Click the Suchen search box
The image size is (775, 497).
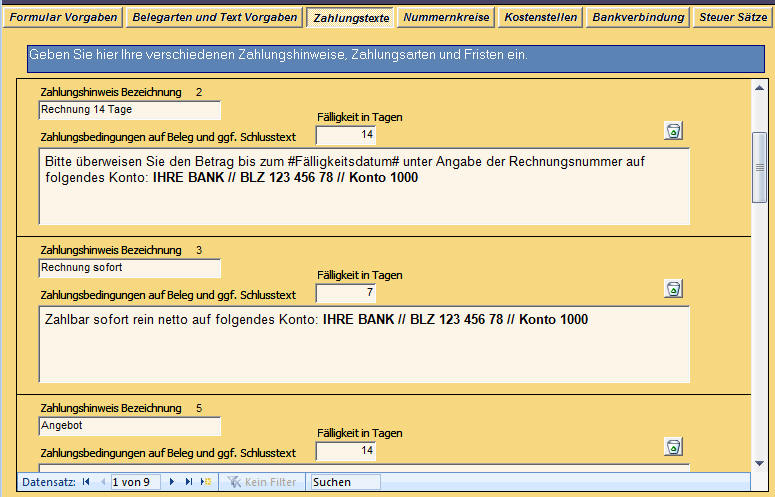point(345,482)
